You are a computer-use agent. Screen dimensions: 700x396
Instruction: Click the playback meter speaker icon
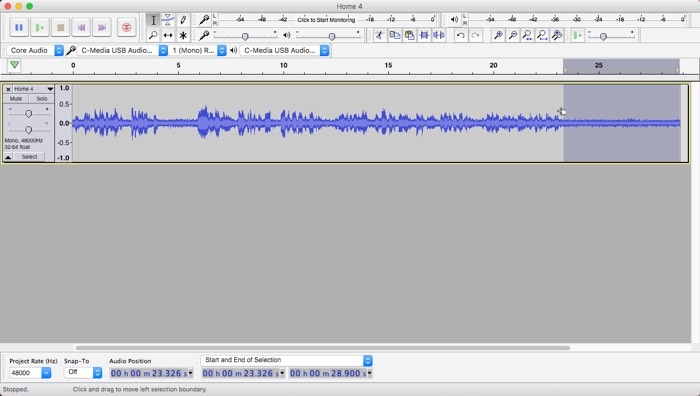[454, 19]
